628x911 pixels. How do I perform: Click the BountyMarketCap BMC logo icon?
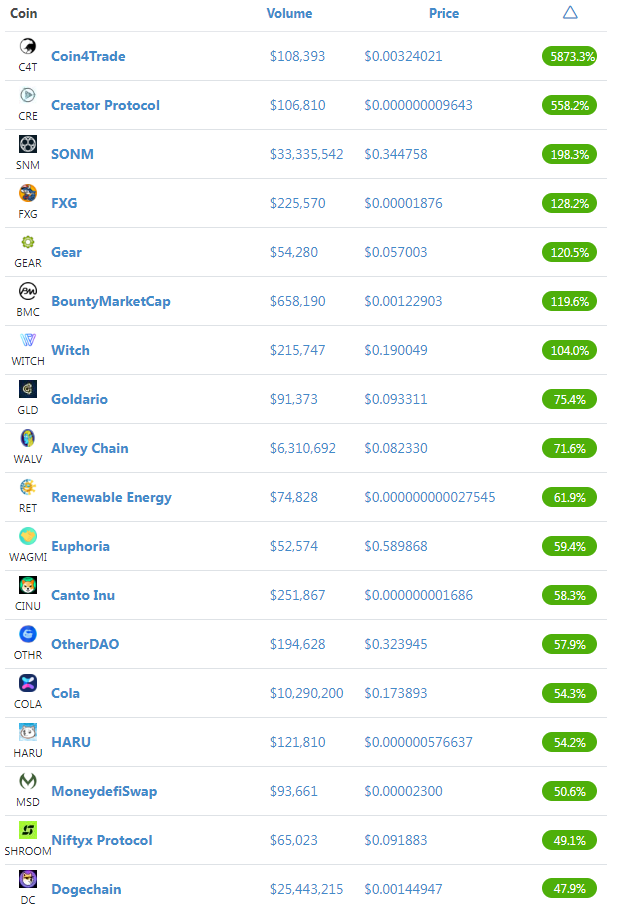28,291
